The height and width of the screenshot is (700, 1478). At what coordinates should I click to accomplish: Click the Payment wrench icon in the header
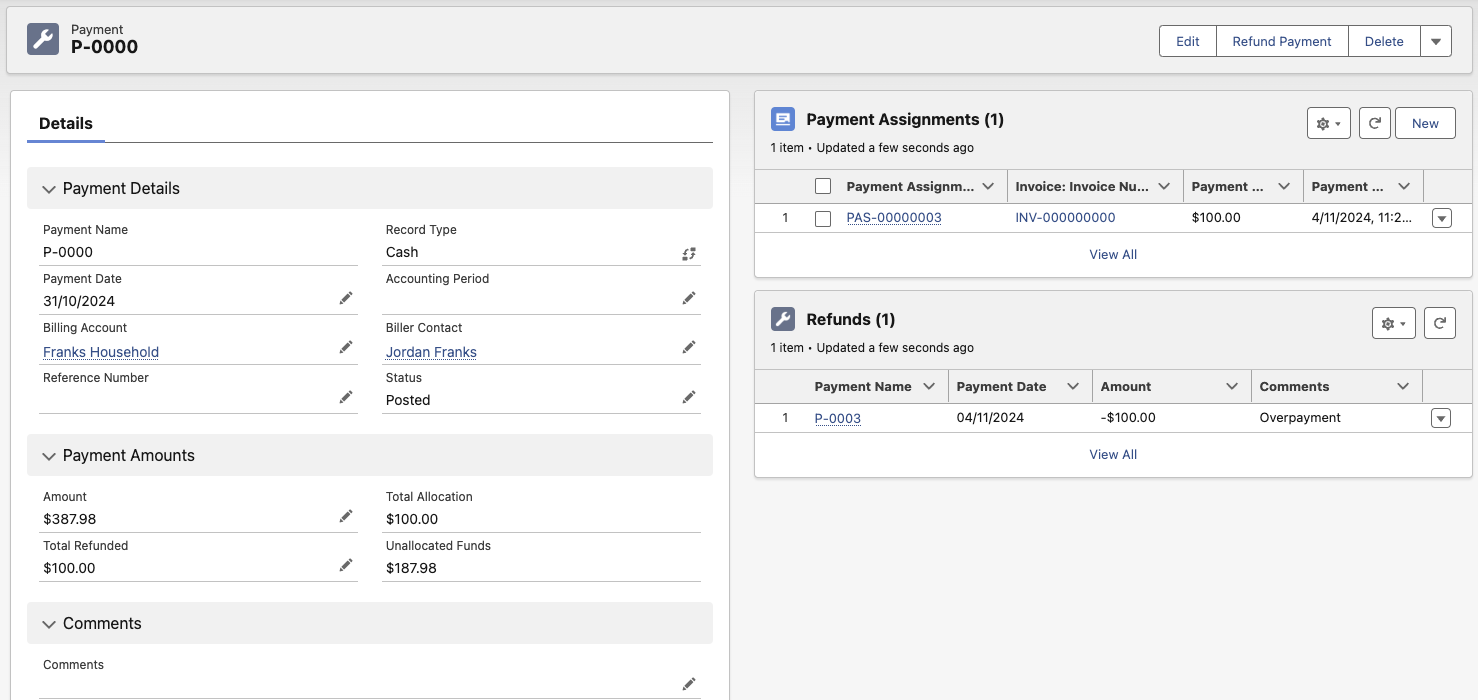(x=42, y=40)
